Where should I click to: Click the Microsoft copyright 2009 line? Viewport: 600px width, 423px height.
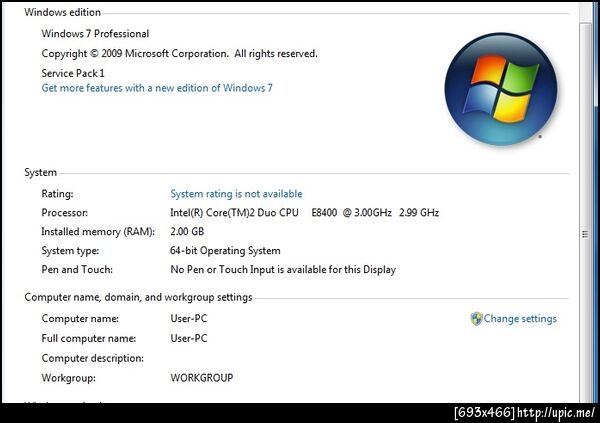(179, 54)
